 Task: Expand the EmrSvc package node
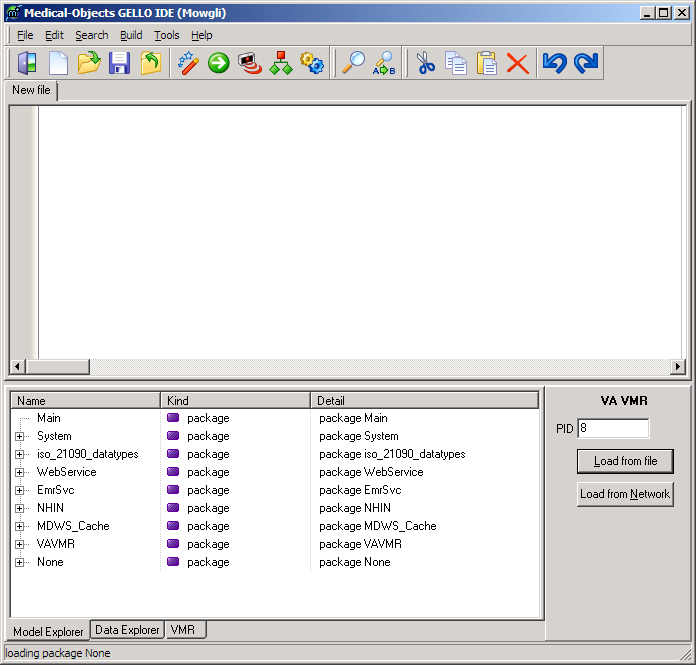(20, 491)
